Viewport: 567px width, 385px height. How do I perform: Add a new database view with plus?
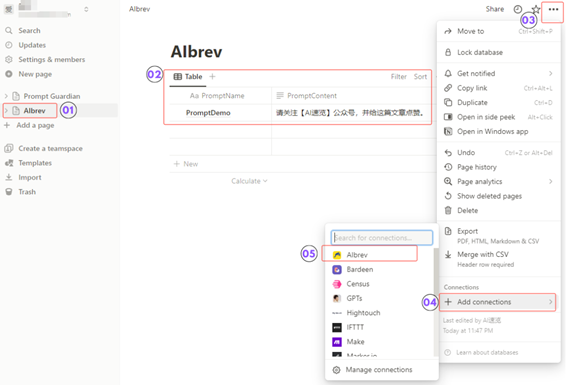213,77
